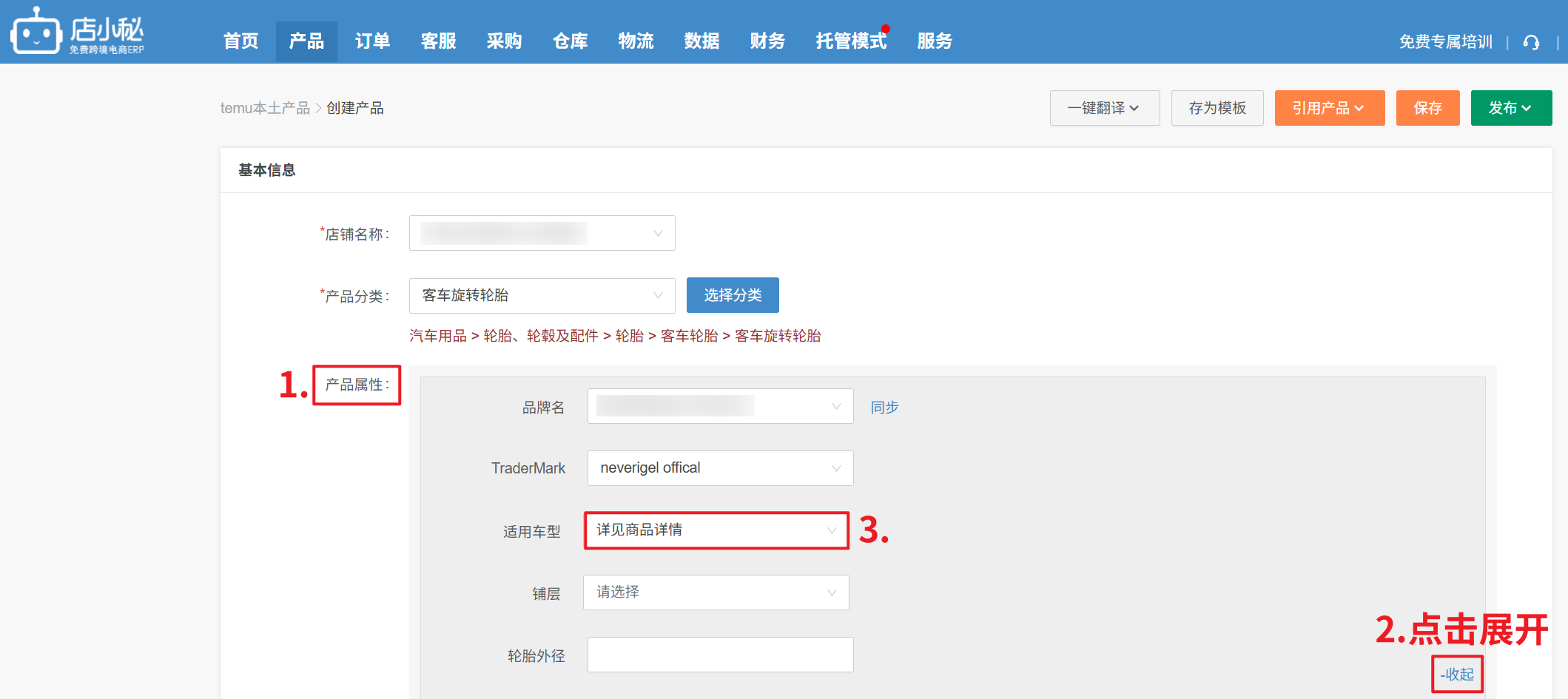Switch to 托管模式 in the navigation
Viewport: 1568px width, 699px height.
[851, 41]
